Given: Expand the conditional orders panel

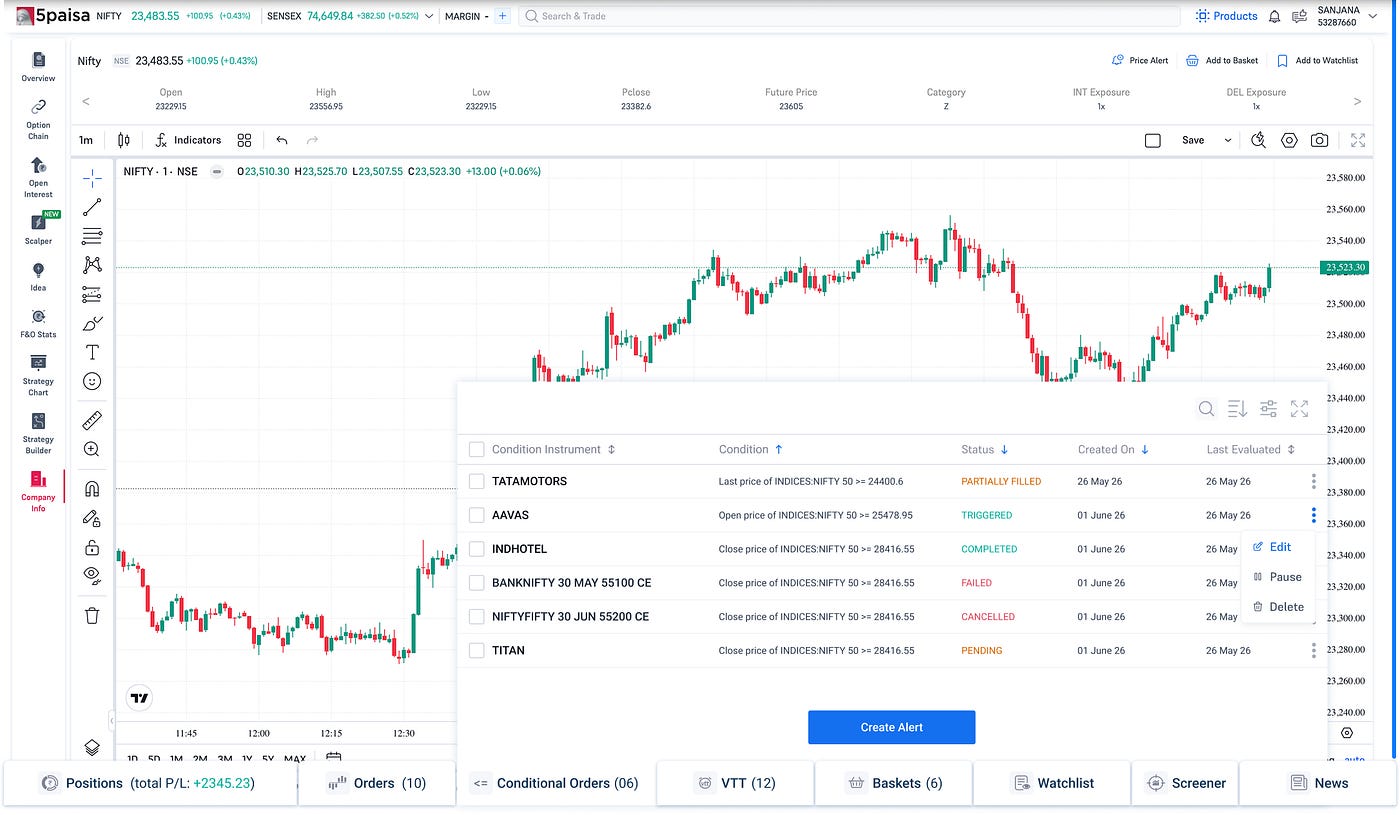Looking at the screenshot, I should pos(1299,408).
